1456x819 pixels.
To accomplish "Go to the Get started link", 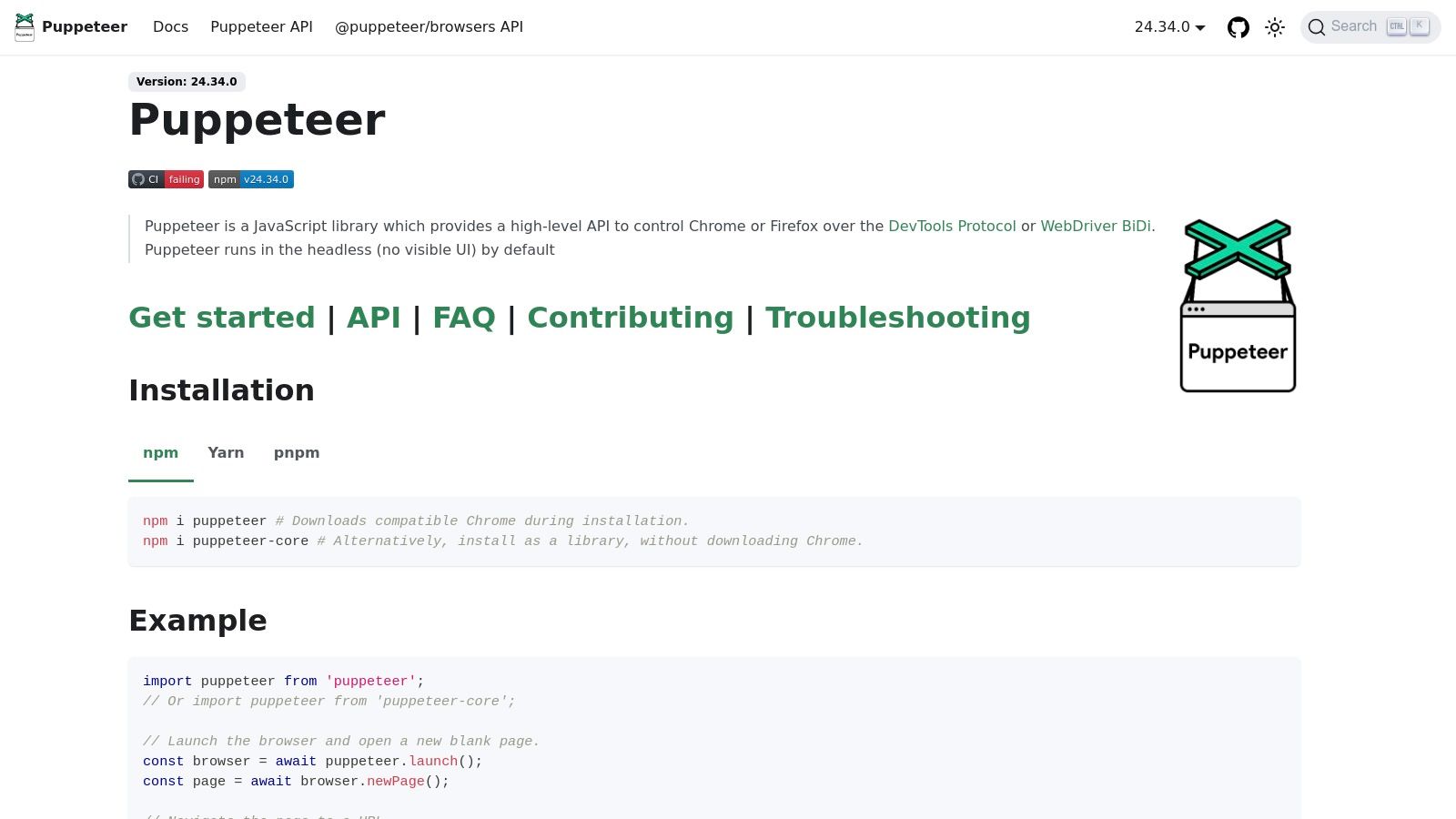I will (x=222, y=318).
